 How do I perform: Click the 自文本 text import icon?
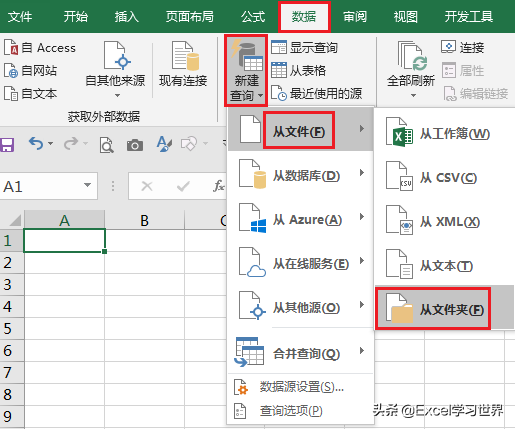click(11, 94)
